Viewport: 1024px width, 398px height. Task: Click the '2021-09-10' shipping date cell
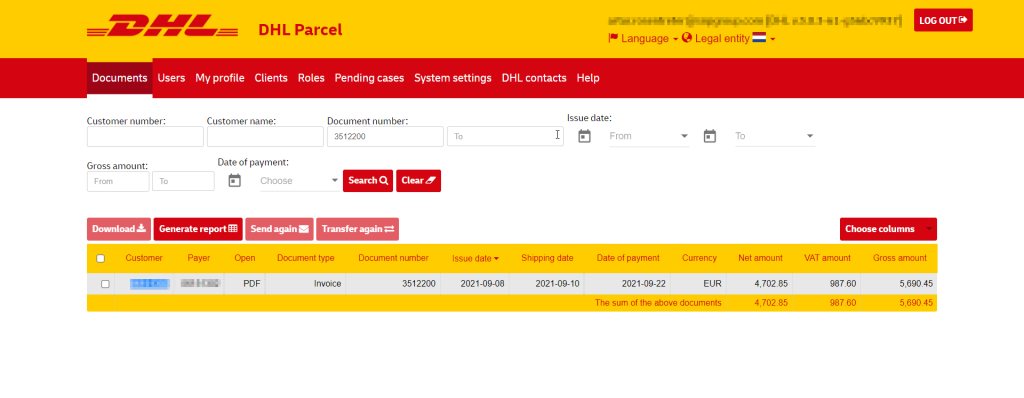click(x=557, y=284)
